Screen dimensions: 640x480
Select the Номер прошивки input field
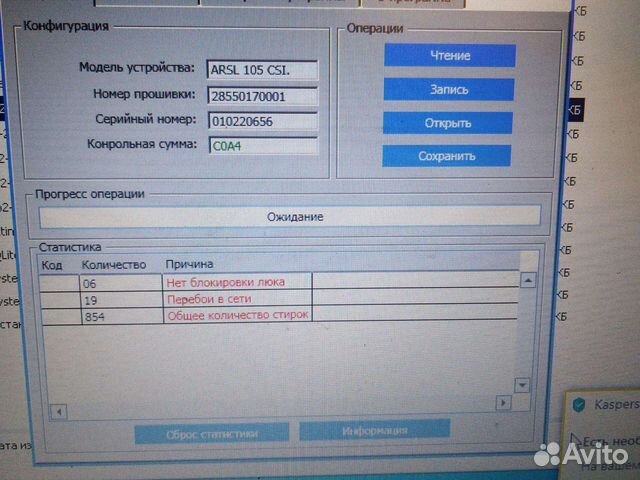pos(262,96)
